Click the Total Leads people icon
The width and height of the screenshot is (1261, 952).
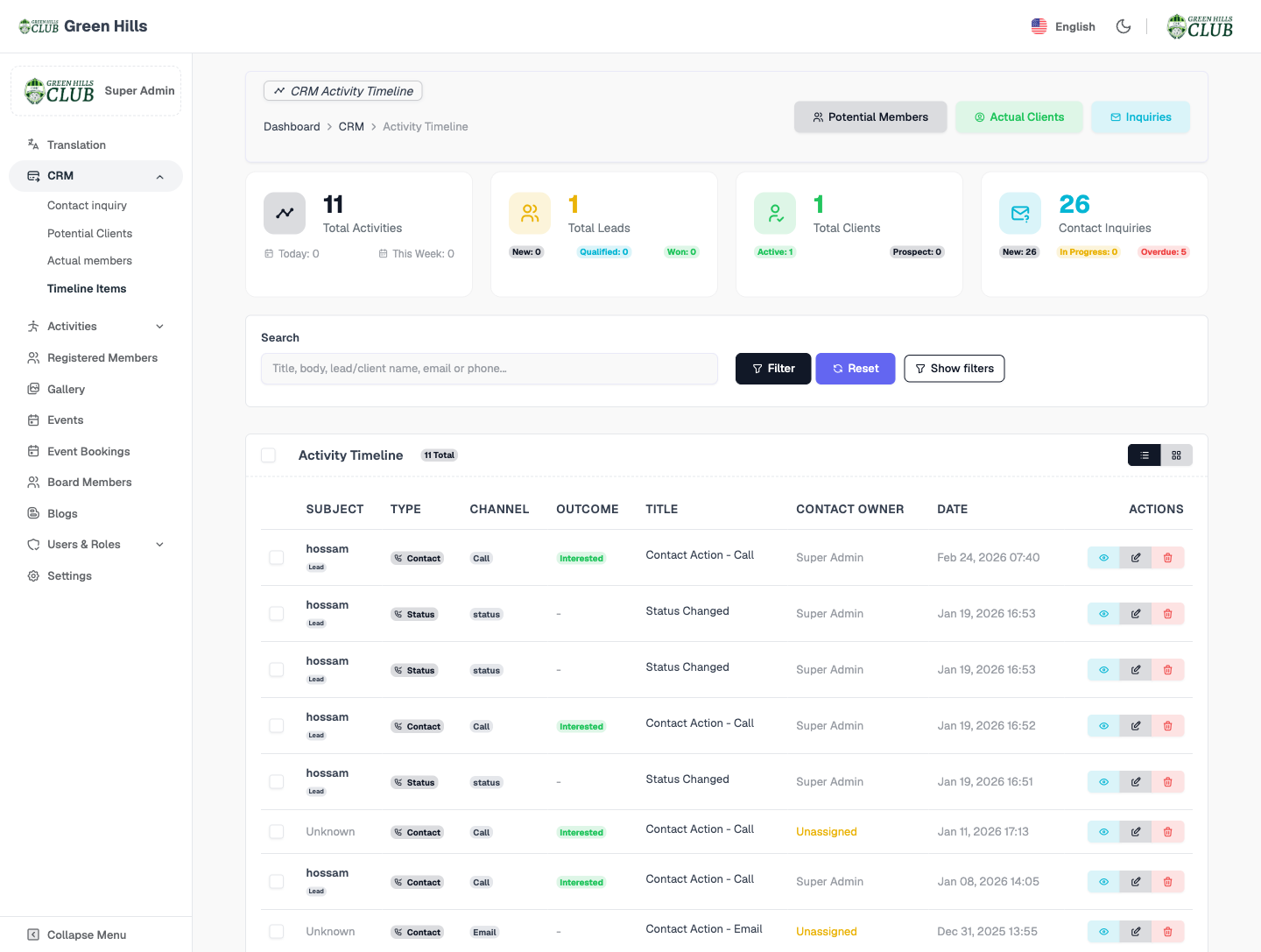pyautogui.click(x=530, y=214)
